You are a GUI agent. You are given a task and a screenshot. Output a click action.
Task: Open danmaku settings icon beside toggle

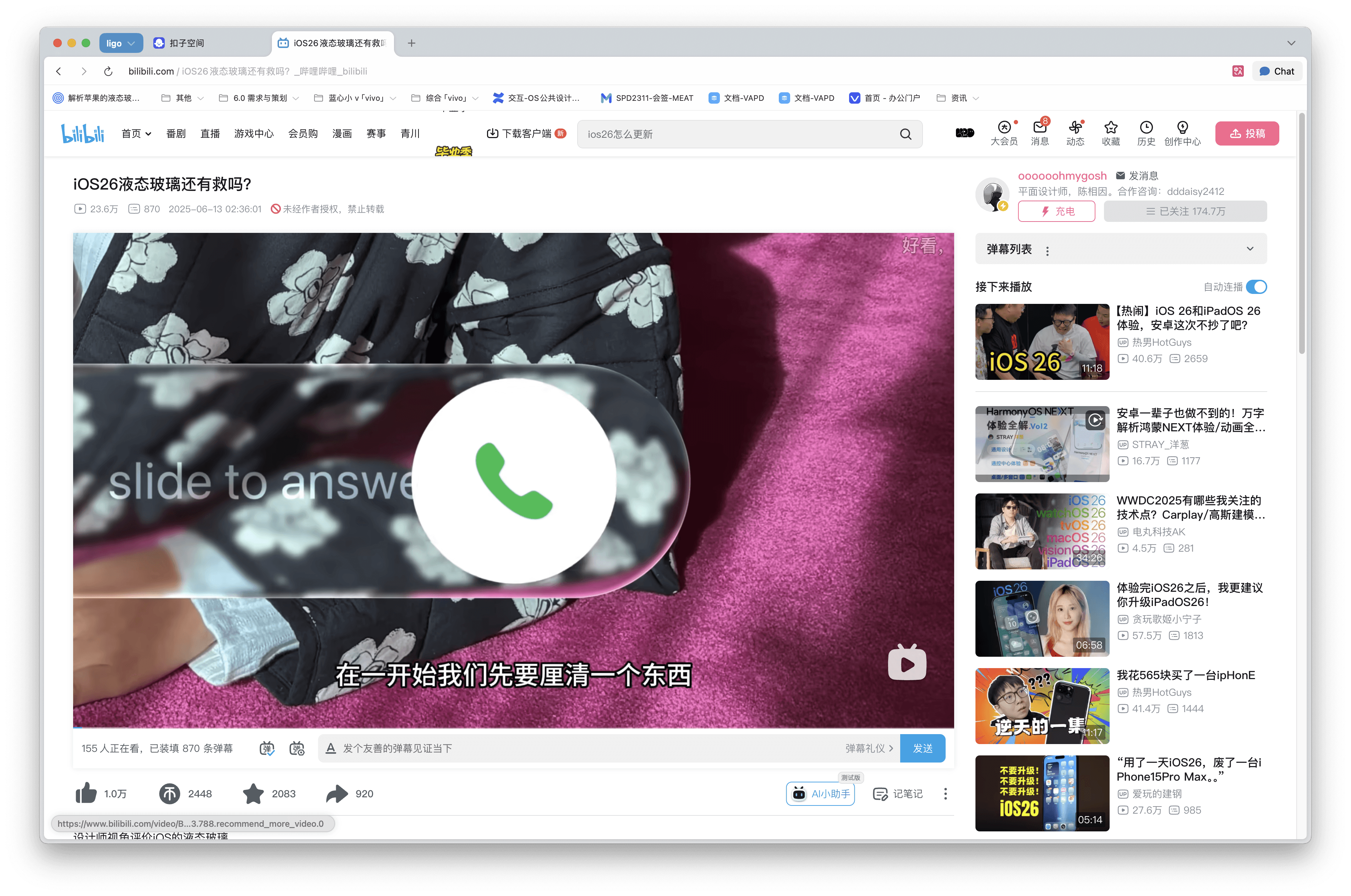297,749
